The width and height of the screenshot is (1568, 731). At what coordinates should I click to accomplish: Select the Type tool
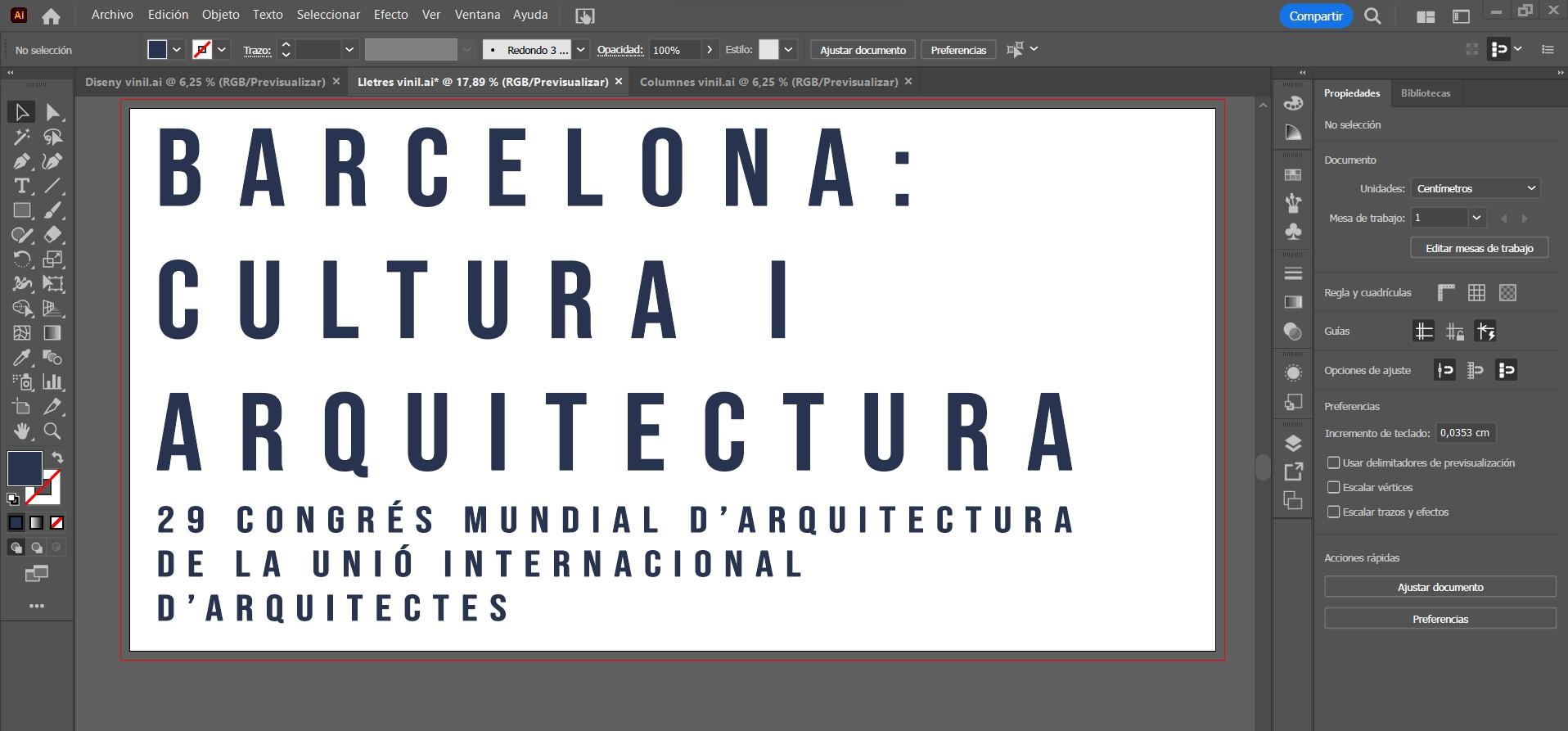pyautogui.click(x=21, y=186)
